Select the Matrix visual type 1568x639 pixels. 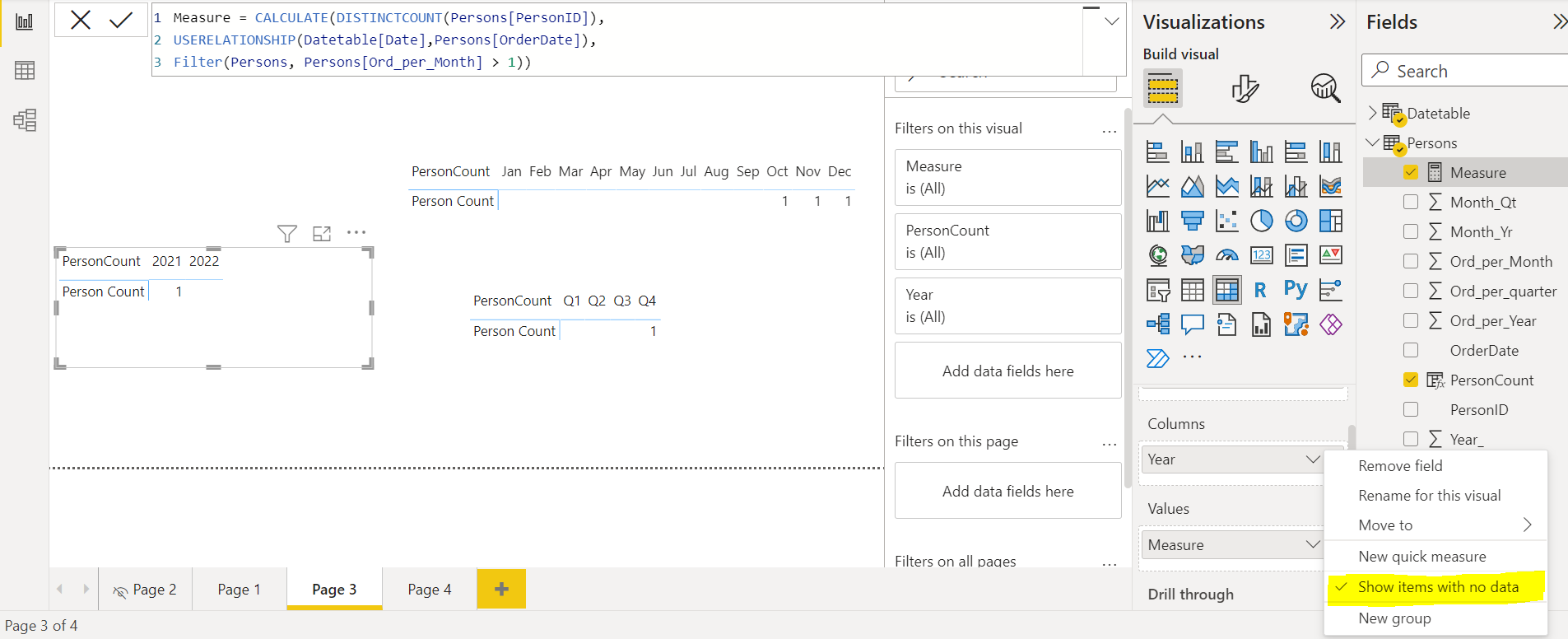pos(1226,290)
